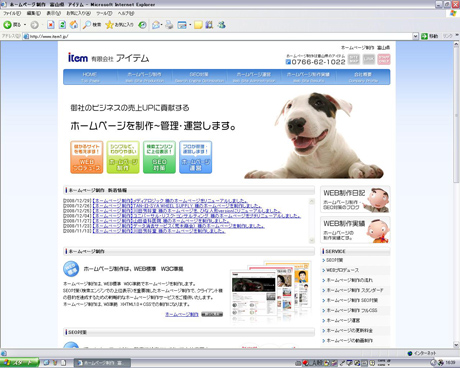Screen dimensions: 460x368
Task: Click the Mail envelope toolbar icon
Action: pyautogui.click(x=155, y=25)
